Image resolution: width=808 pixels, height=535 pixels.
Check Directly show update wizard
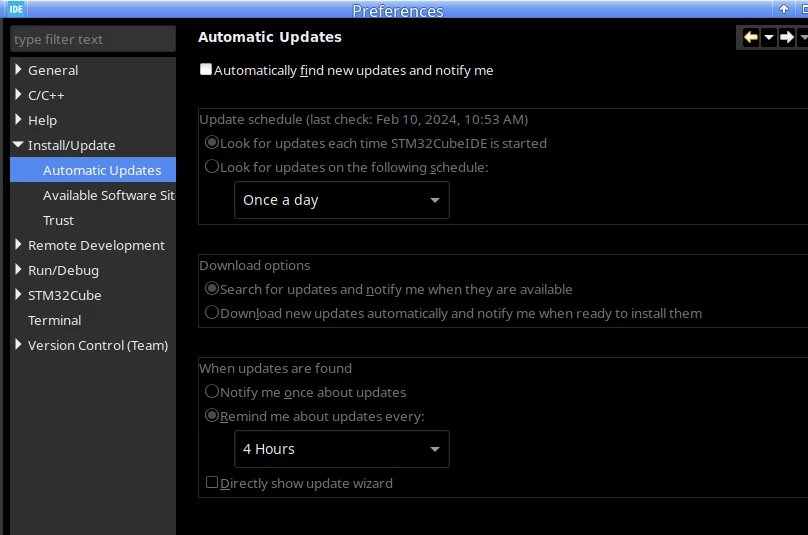click(212, 482)
